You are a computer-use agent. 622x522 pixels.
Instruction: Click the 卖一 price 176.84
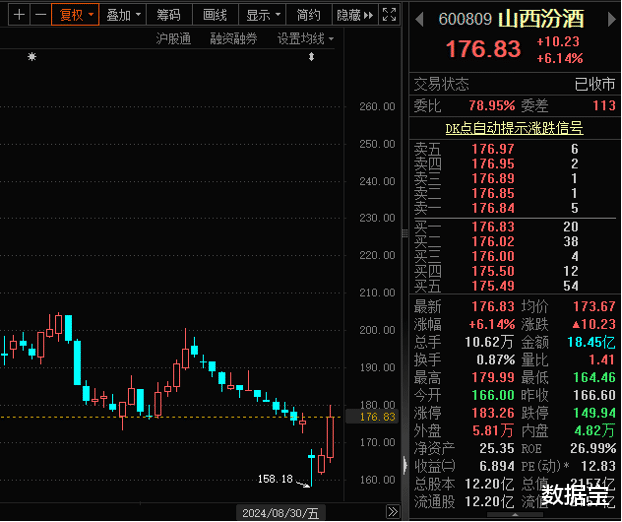pos(493,208)
